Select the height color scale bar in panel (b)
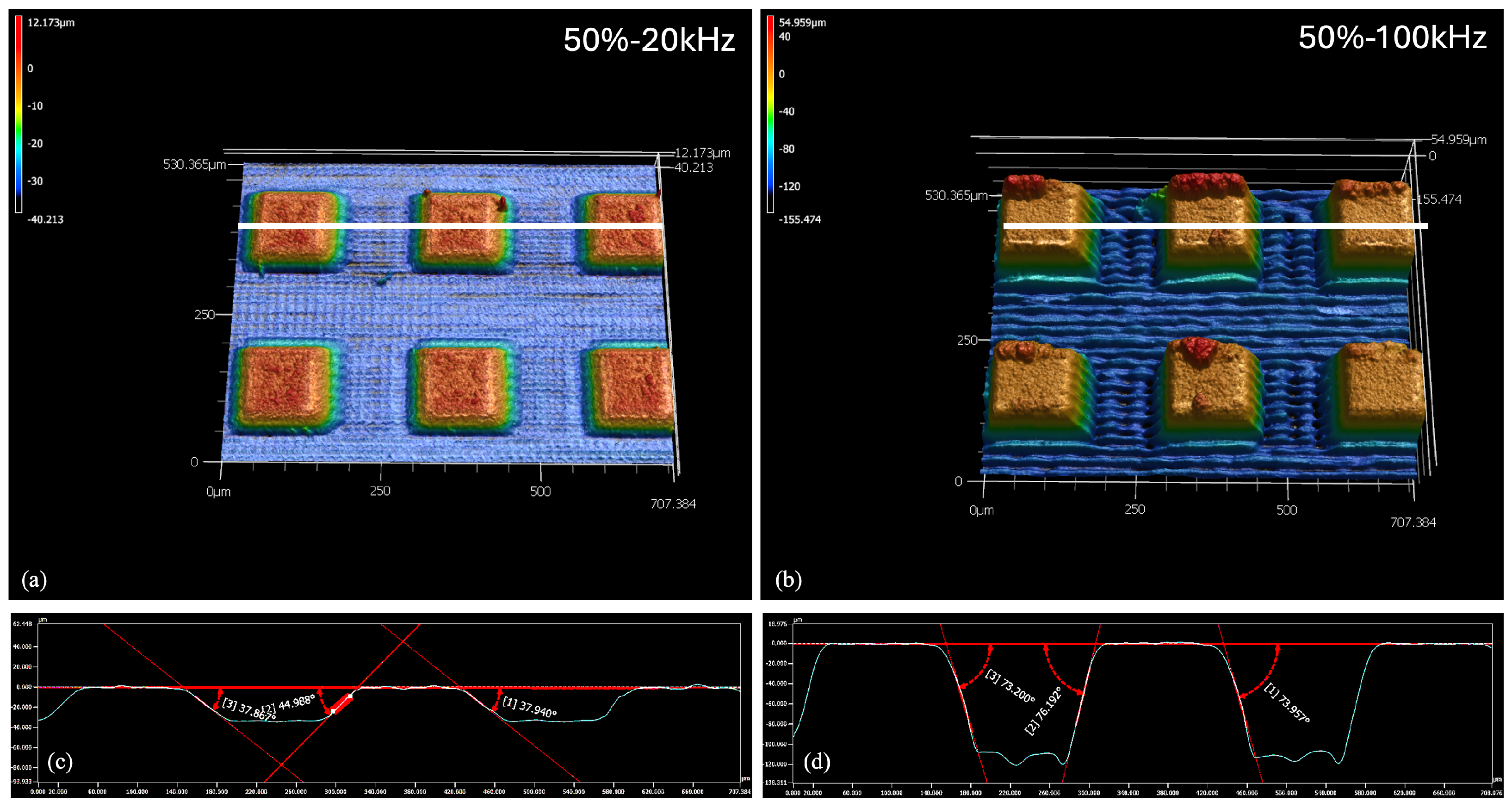1512x808 pixels. [x=770, y=114]
